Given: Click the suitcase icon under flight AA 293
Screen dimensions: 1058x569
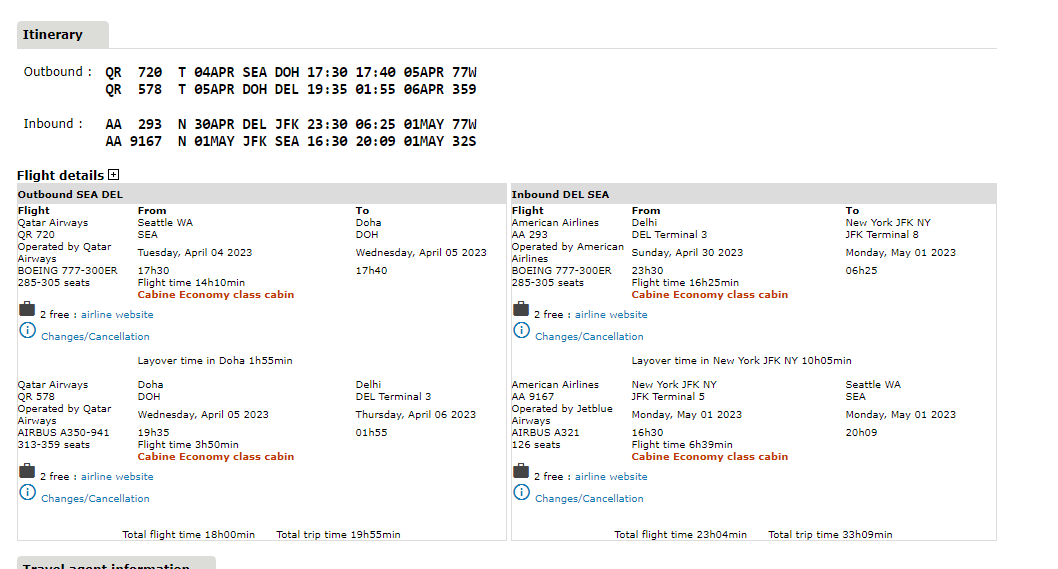Looking at the screenshot, I should [x=521, y=310].
